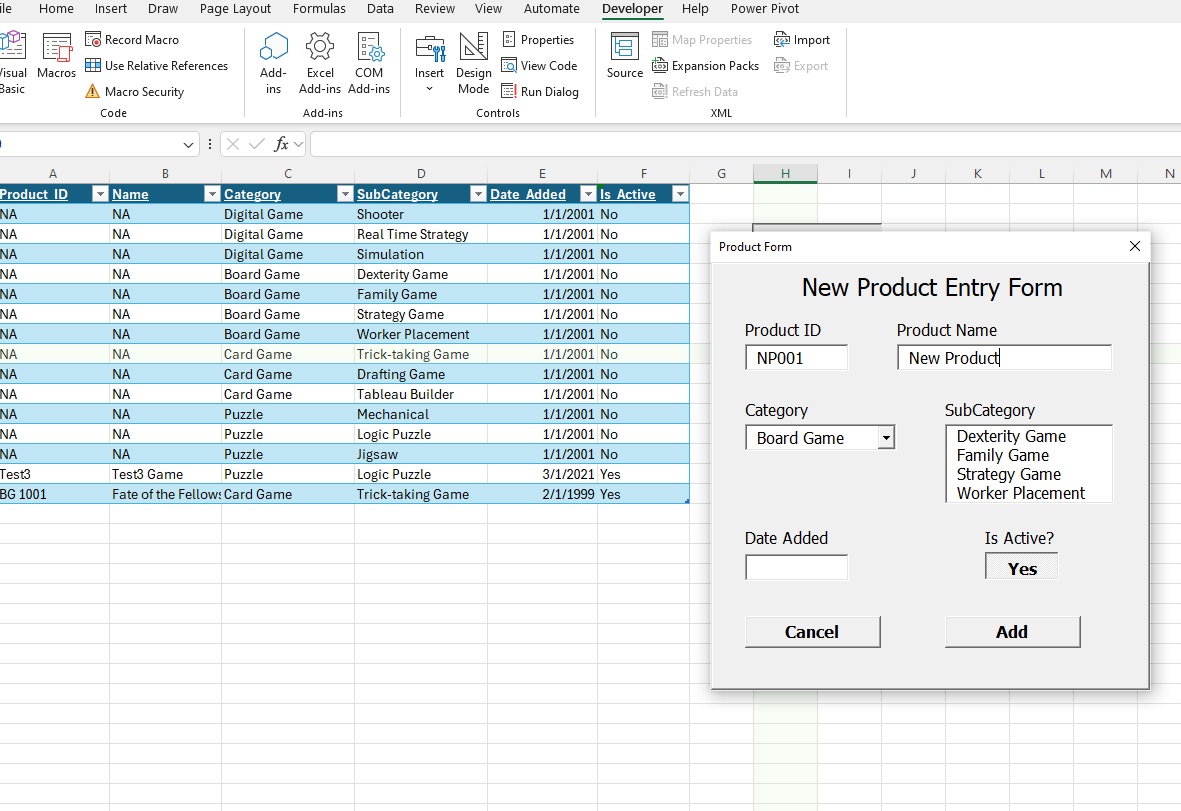Expand the Insert controls dropdown

pos(430,90)
